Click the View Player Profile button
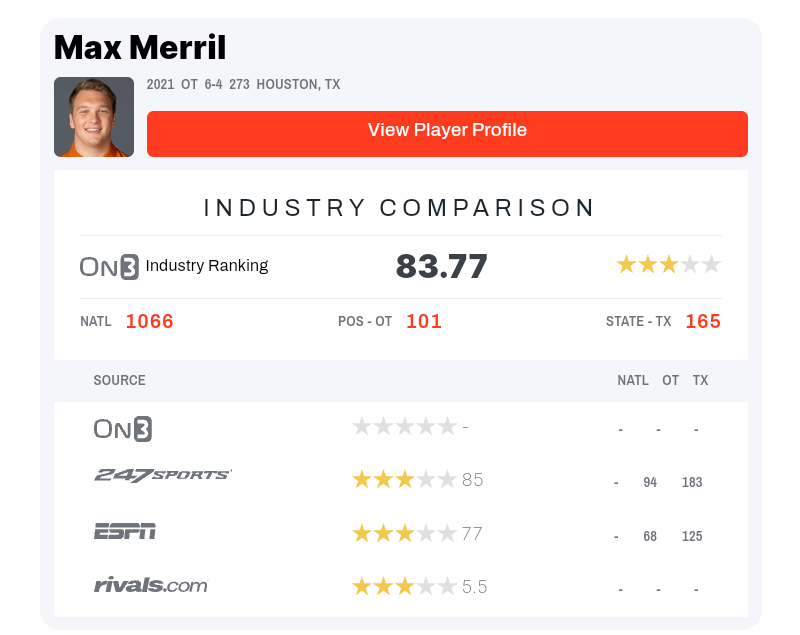Image resolution: width=800 pixels, height=635 pixels. pos(447,133)
